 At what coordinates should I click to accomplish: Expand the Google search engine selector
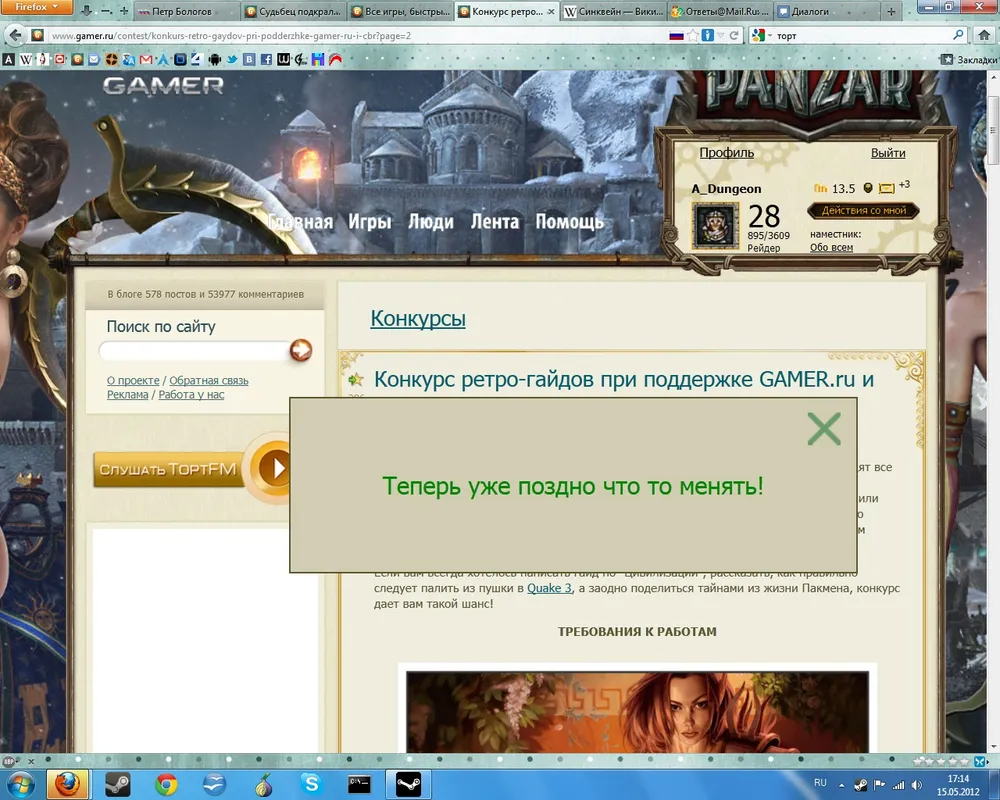[761, 35]
